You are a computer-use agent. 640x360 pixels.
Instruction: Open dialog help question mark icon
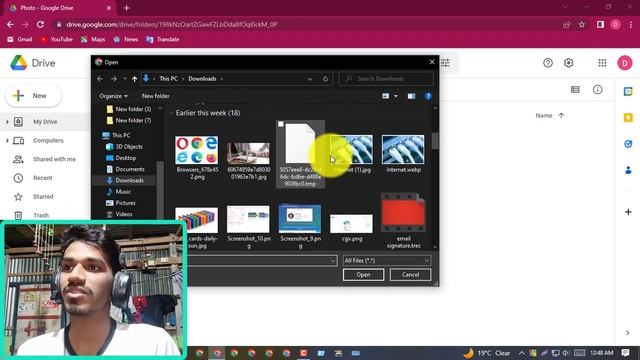(428, 96)
